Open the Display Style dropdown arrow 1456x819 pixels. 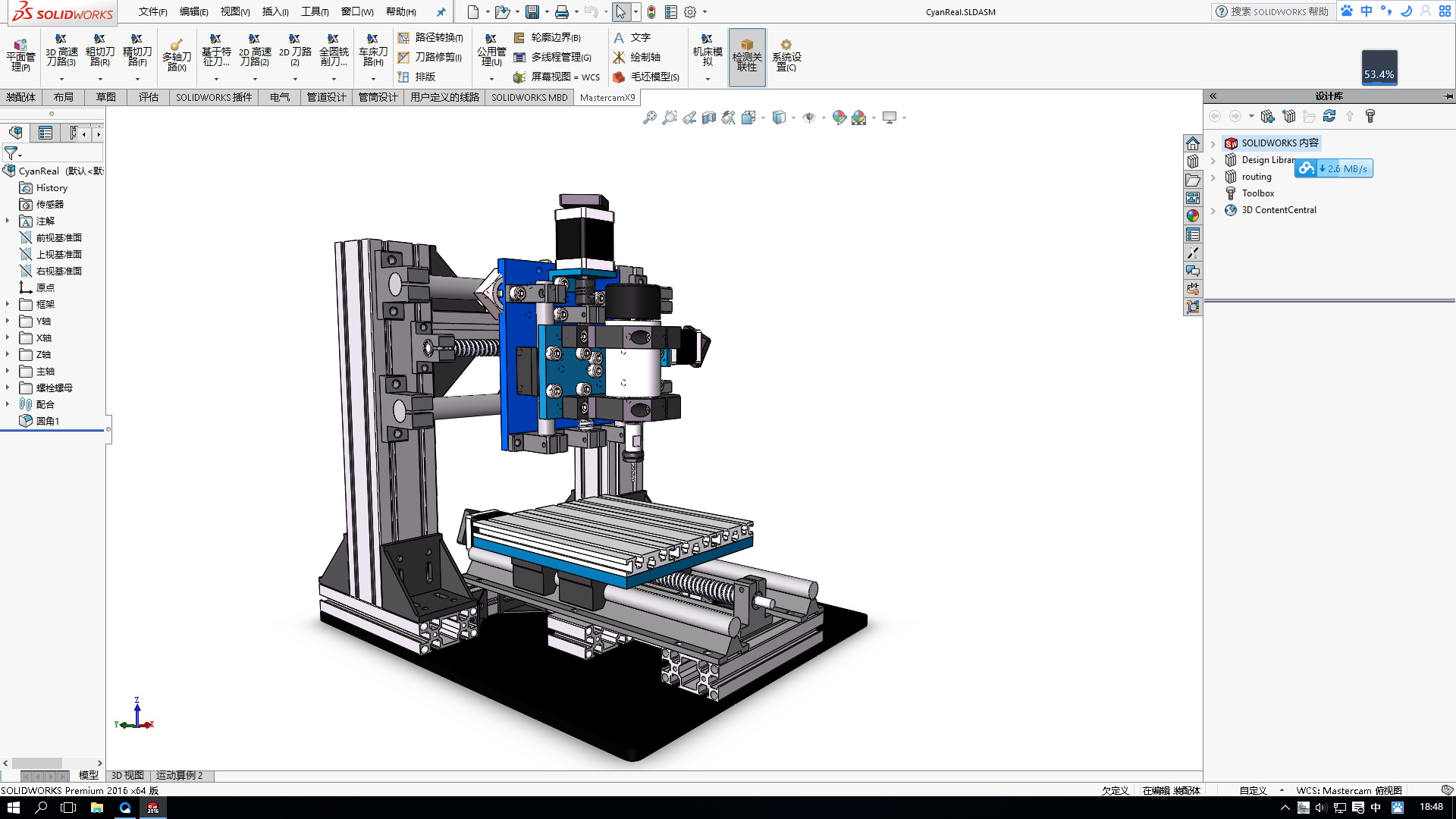(793, 118)
